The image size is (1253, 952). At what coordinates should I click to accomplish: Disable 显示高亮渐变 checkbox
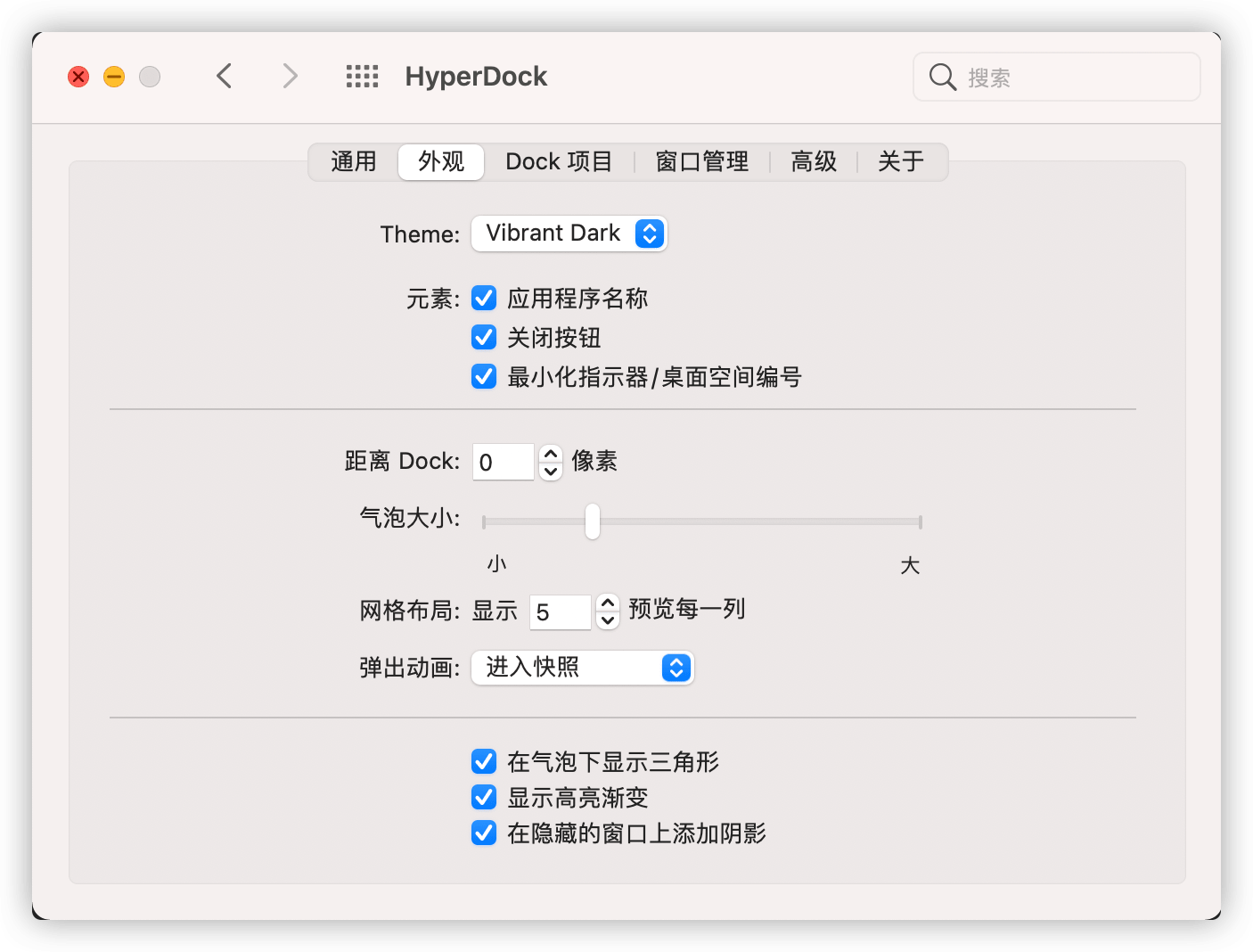click(484, 797)
